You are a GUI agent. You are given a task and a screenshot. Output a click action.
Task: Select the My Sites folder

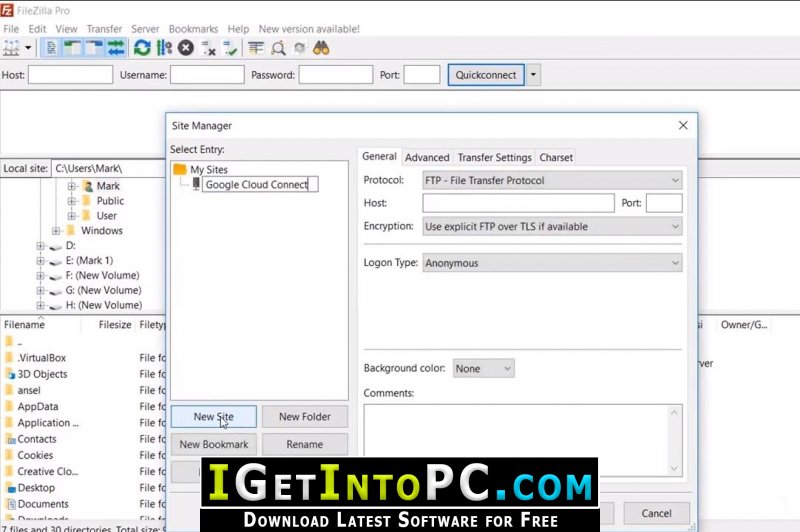tap(209, 169)
